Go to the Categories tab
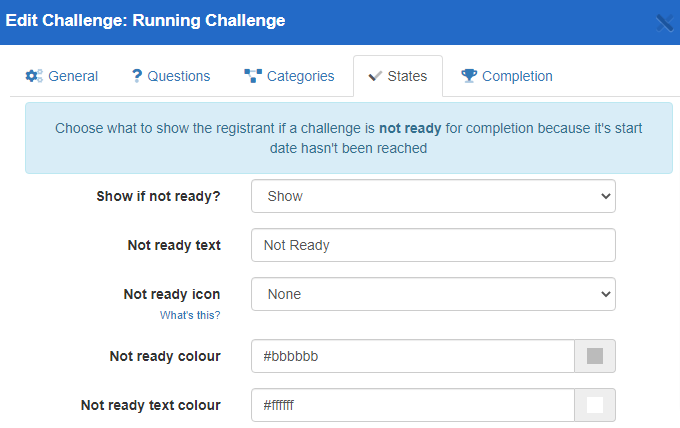680x428 pixels. point(288,76)
